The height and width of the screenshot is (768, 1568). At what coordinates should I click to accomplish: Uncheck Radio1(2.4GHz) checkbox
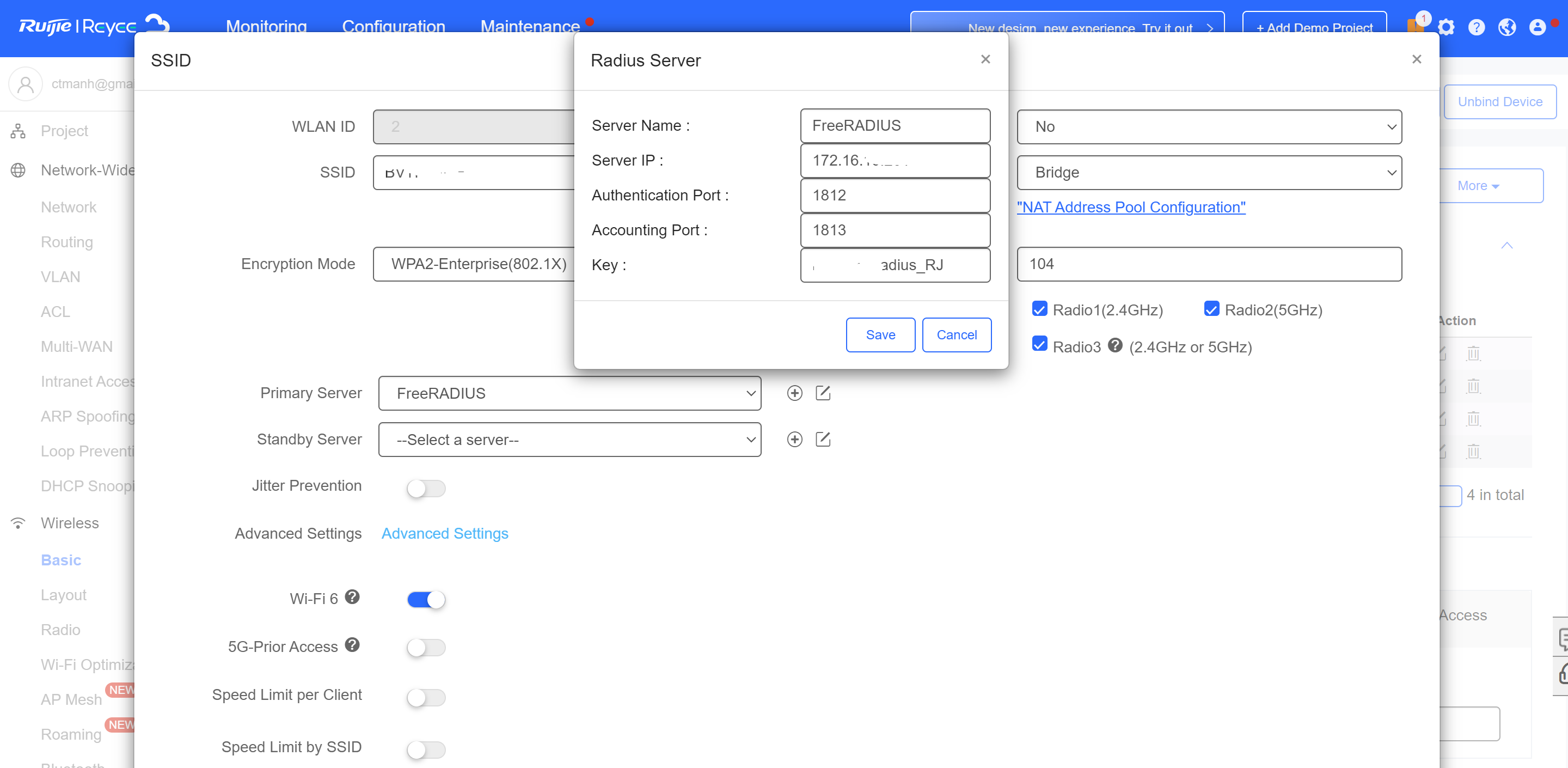pyautogui.click(x=1040, y=309)
